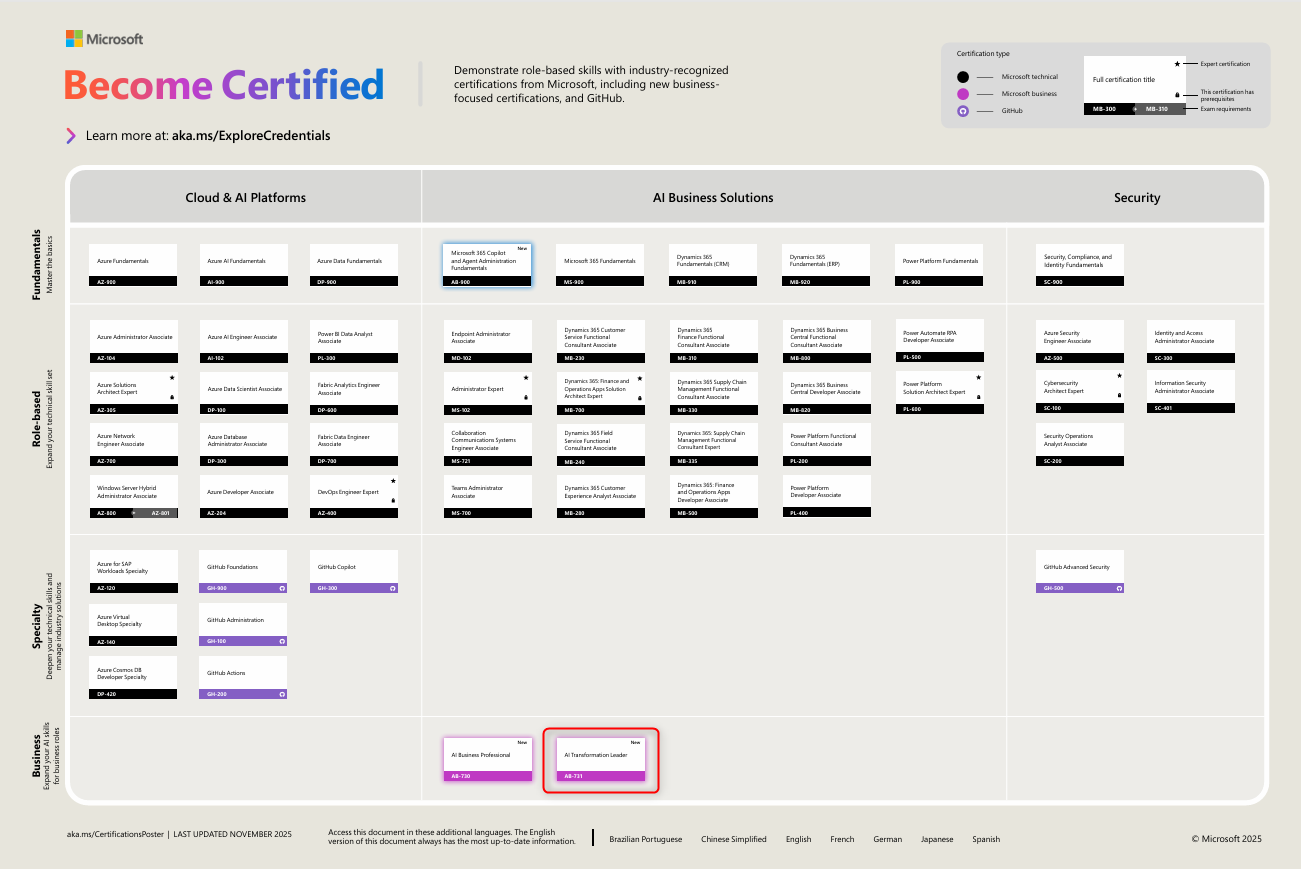Click the lock on DevOps Engineer Expert card
The image size is (1301, 869).
392,500
